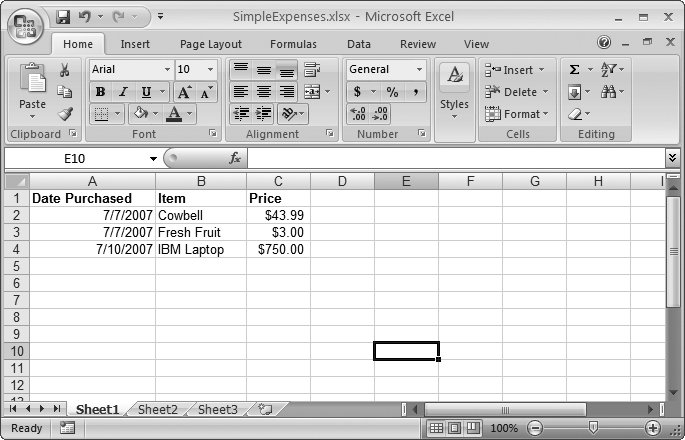The image size is (685, 440).
Task: Switch to the Data tab
Action: (359, 44)
